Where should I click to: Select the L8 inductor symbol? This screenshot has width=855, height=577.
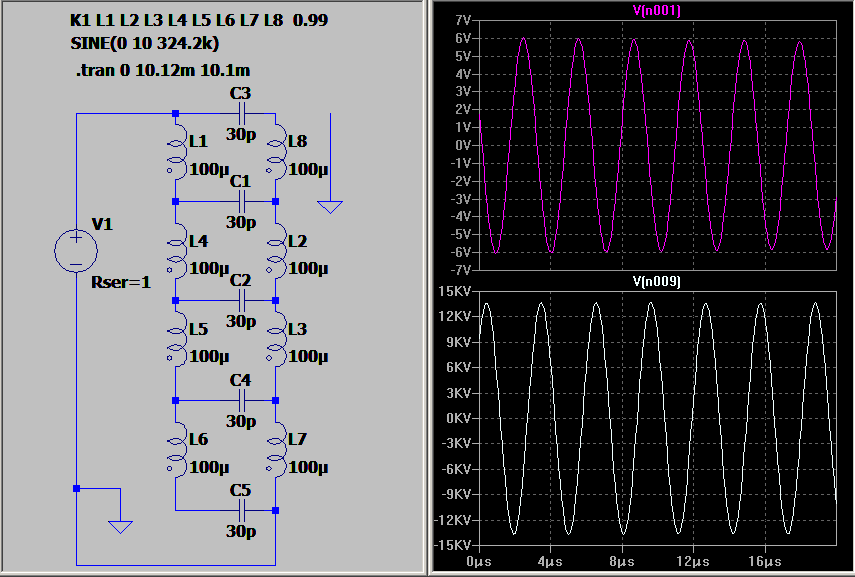[x=276, y=151]
